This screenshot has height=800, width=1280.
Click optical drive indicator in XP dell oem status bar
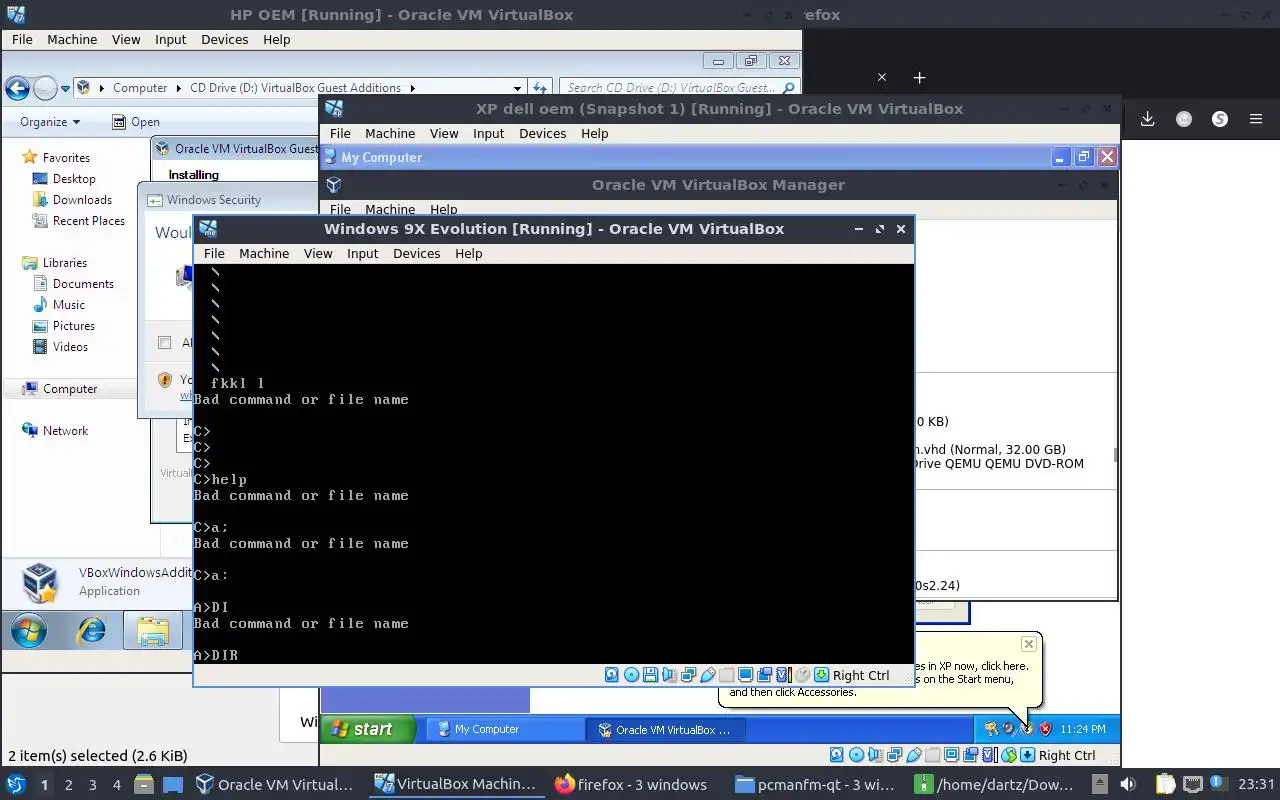[856, 755]
